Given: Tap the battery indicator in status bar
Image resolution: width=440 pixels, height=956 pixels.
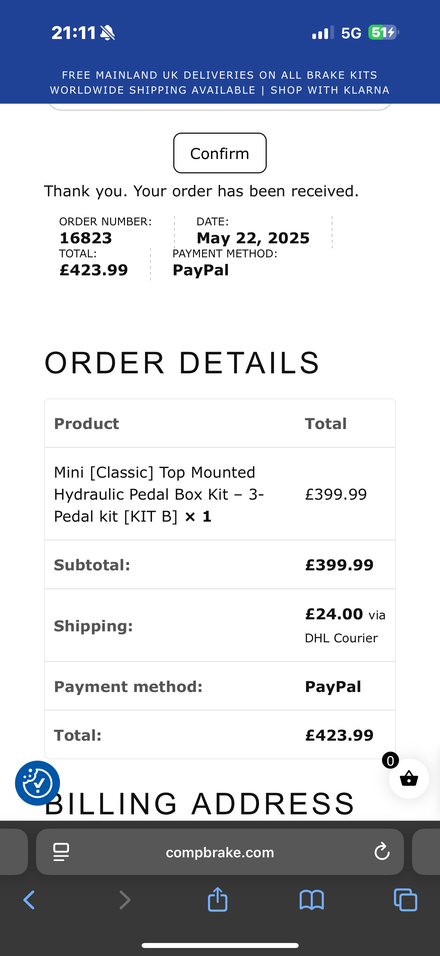Looking at the screenshot, I should (x=383, y=32).
